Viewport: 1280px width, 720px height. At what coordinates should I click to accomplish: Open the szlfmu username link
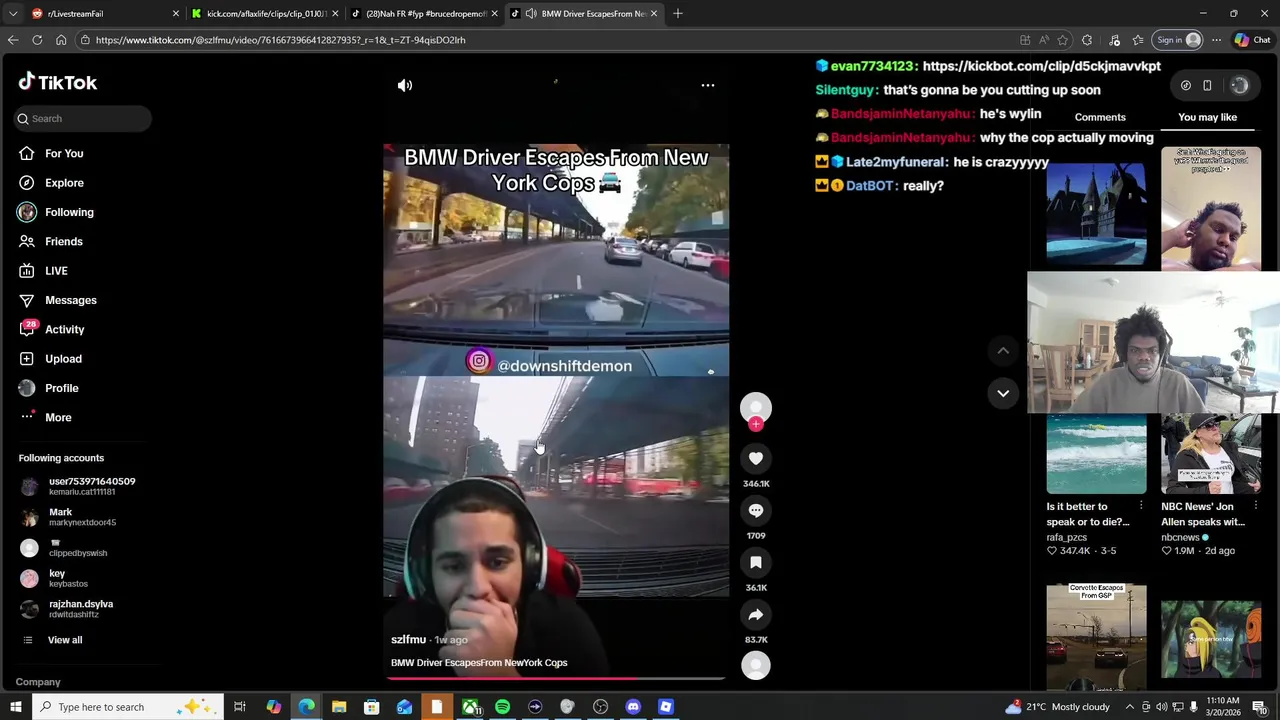tap(408, 640)
